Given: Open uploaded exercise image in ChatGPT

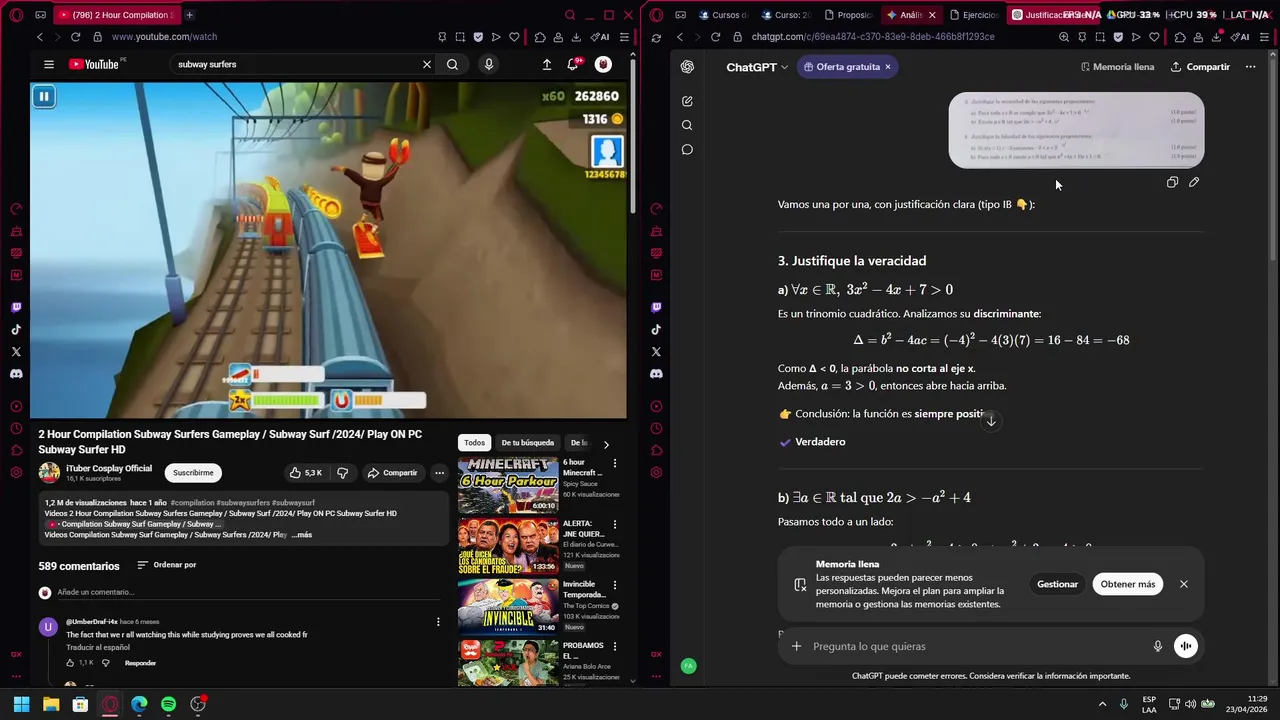Looking at the screenshot, I should [x=1076, y=130].
